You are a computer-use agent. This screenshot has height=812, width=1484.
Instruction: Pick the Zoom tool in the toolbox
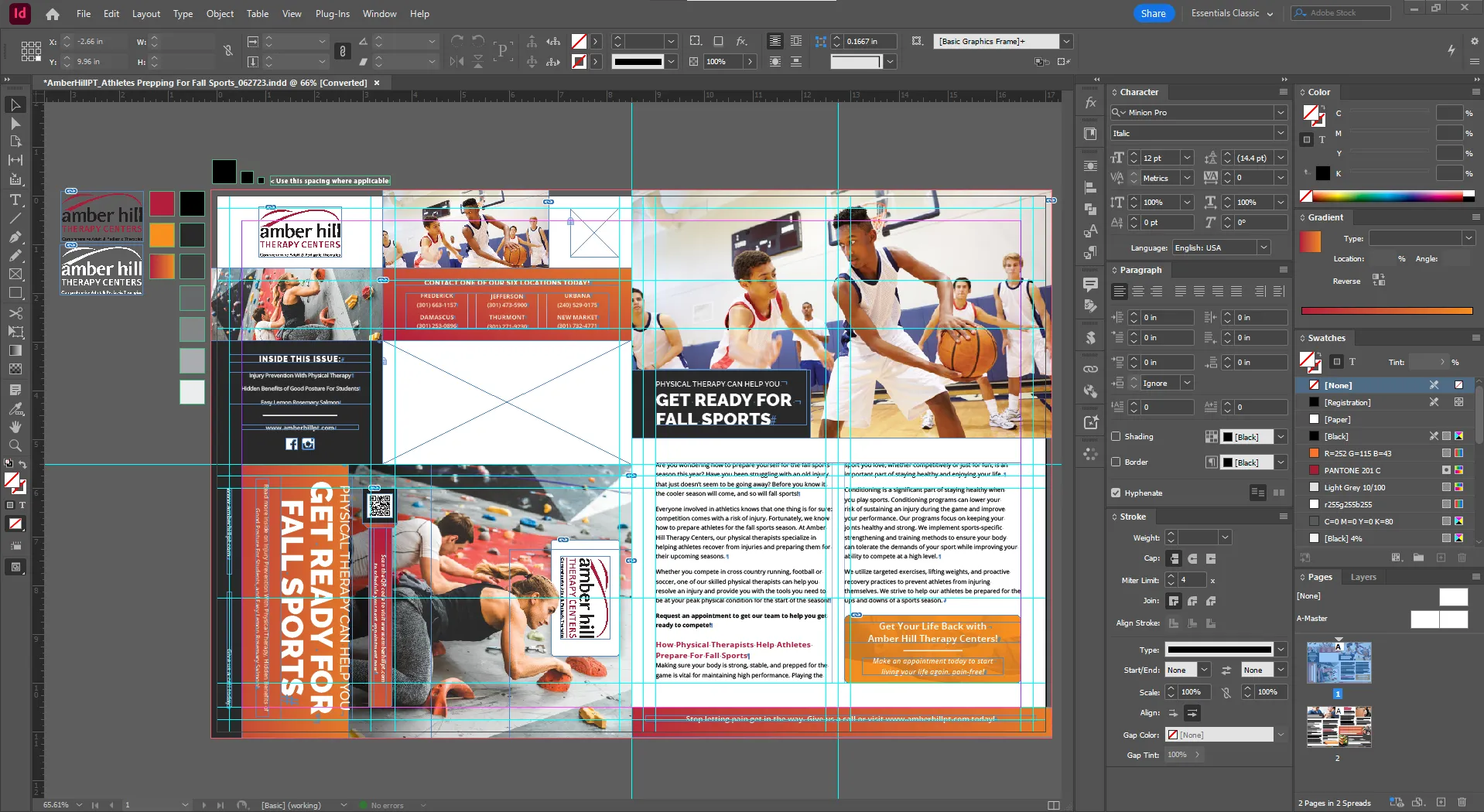pos(15,445)
